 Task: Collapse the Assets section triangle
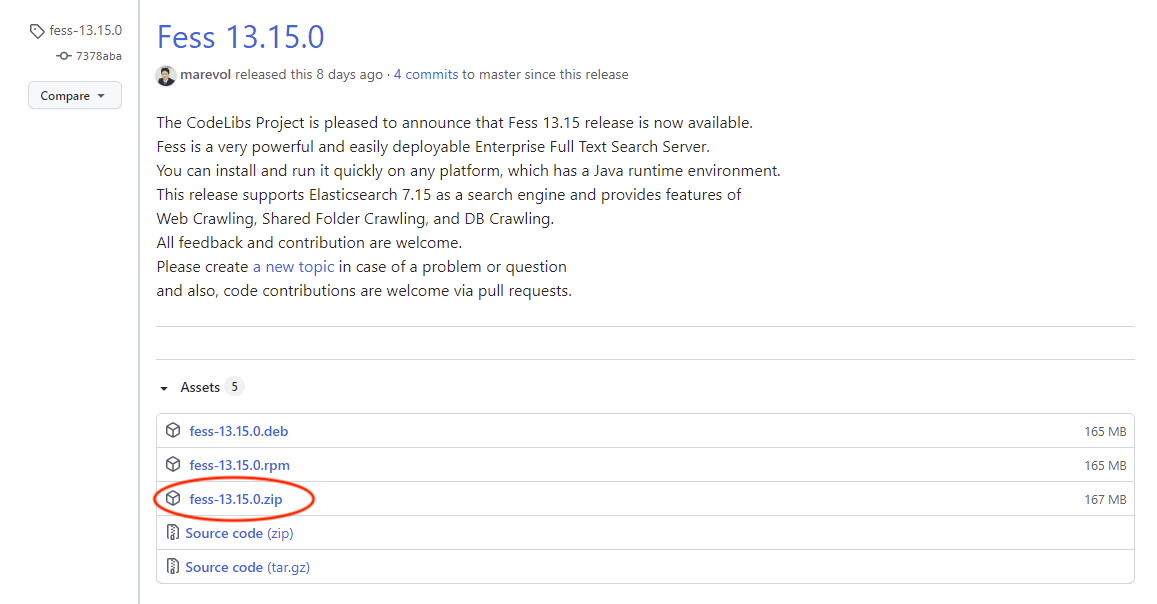click(164, 388)
